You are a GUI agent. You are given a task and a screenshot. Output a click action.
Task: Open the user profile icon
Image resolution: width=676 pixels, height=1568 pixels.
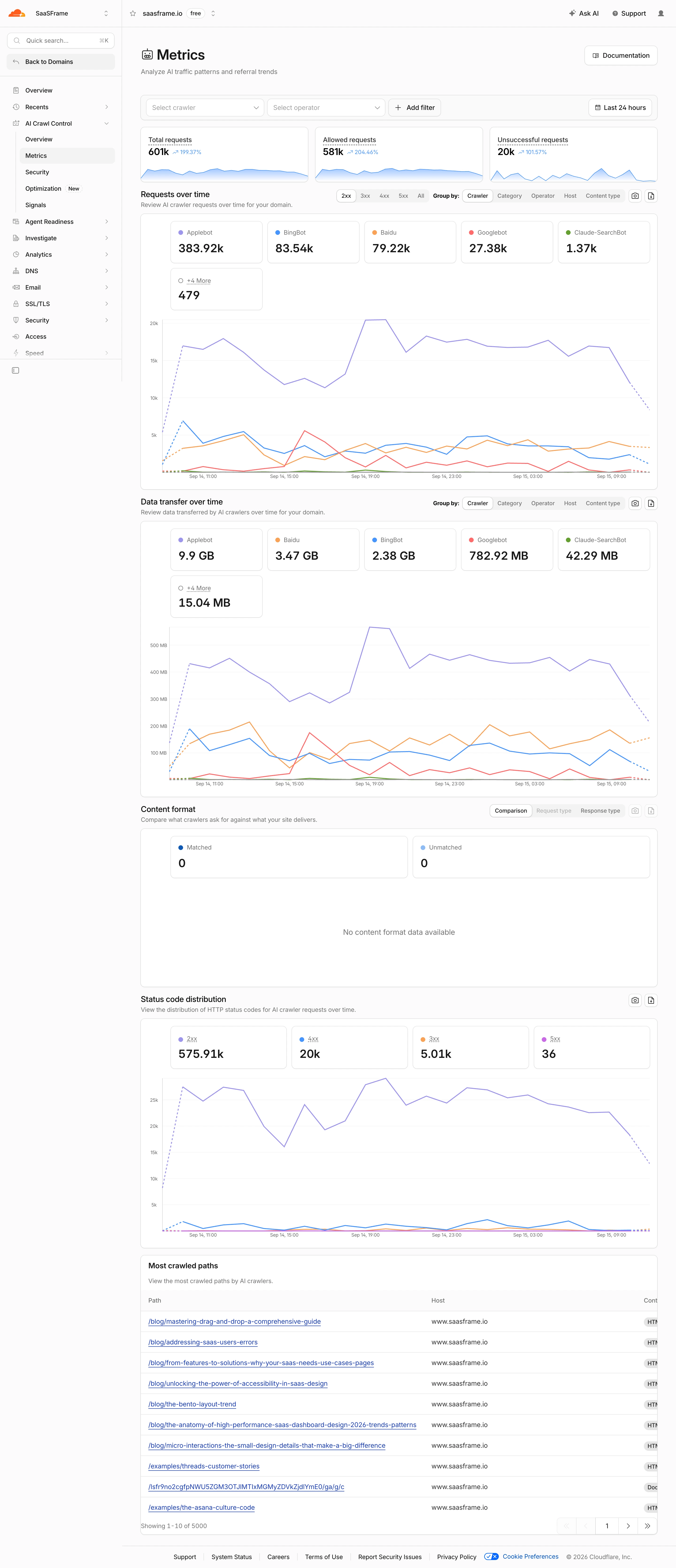coord(661,13)
